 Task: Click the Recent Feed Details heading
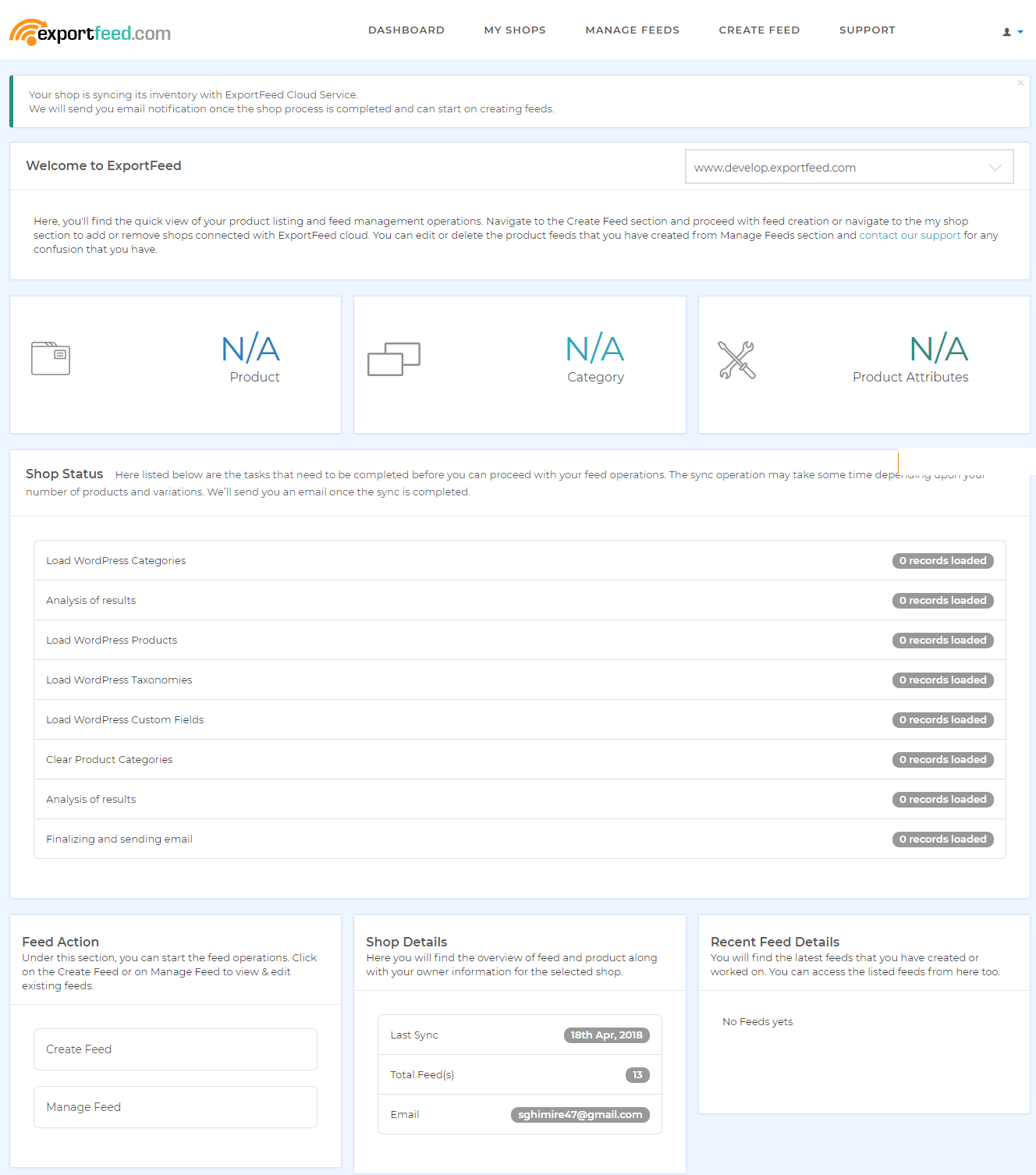[775, 942]
